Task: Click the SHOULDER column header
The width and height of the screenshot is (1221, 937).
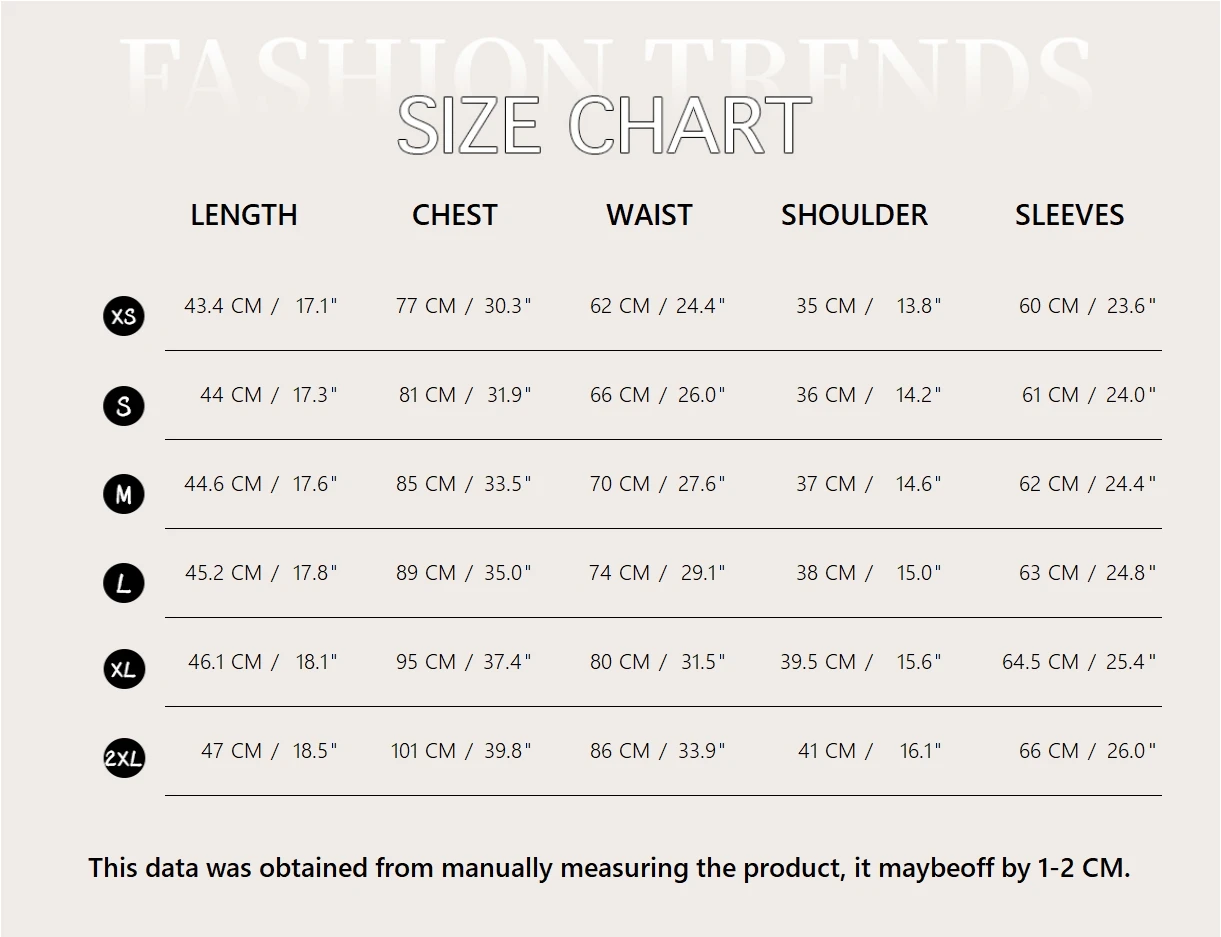Action: click(x=854, y=215)
